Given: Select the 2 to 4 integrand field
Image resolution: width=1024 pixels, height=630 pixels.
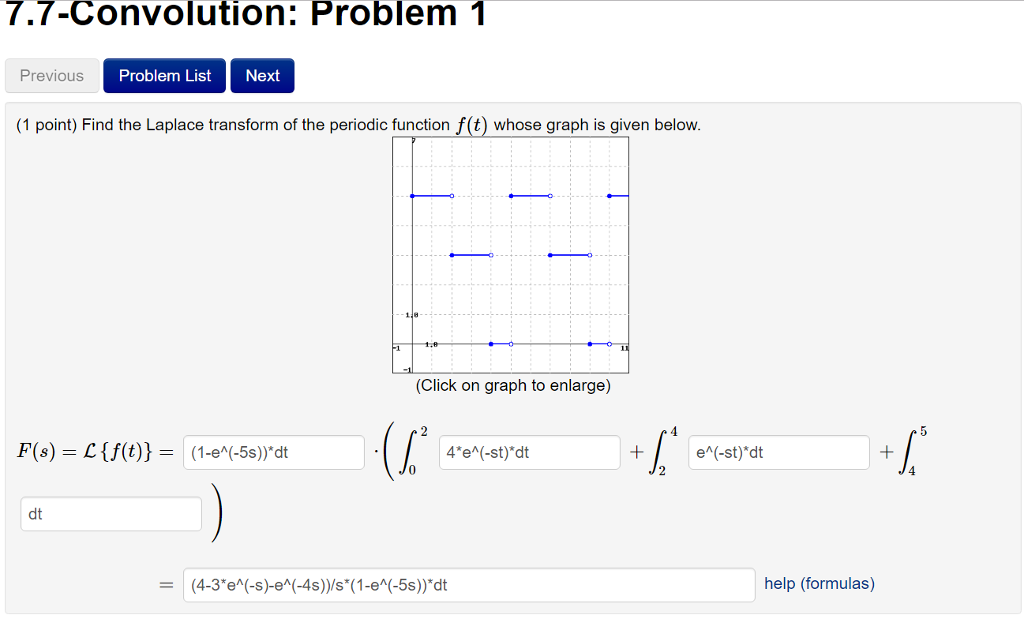Looking at the screenshot, I should pos(778,452).
